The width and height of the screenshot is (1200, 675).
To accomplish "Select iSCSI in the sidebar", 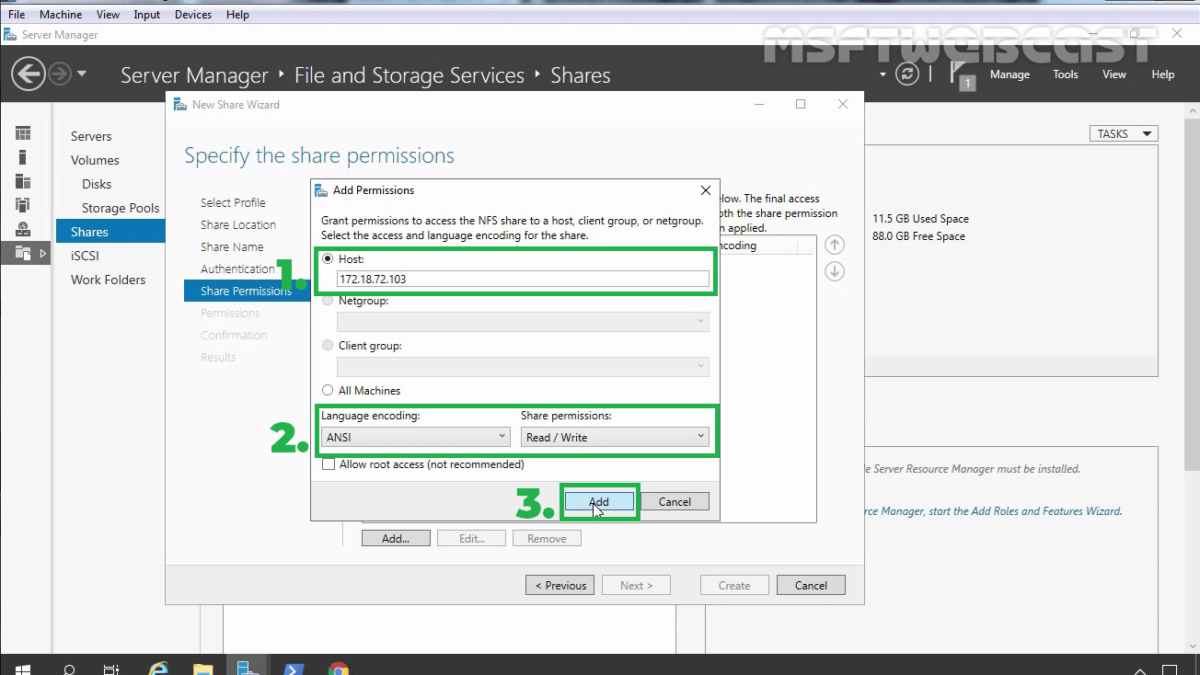I will coord(85,256).
